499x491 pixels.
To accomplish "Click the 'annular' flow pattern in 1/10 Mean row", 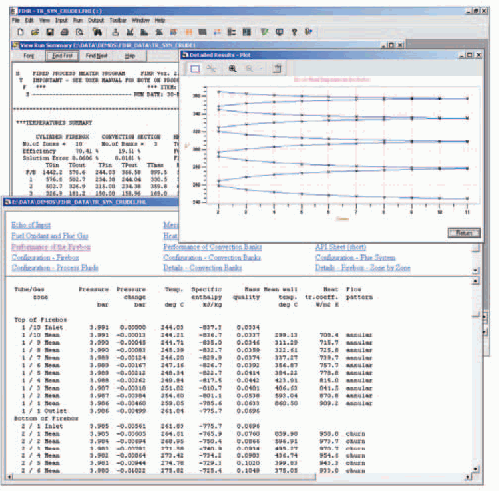I will (359, 335).
